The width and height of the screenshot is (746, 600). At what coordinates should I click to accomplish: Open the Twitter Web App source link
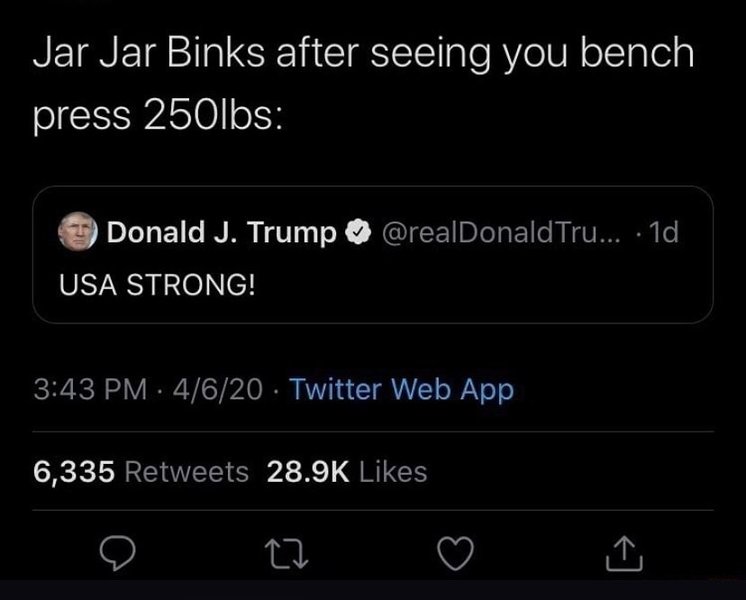400,389
